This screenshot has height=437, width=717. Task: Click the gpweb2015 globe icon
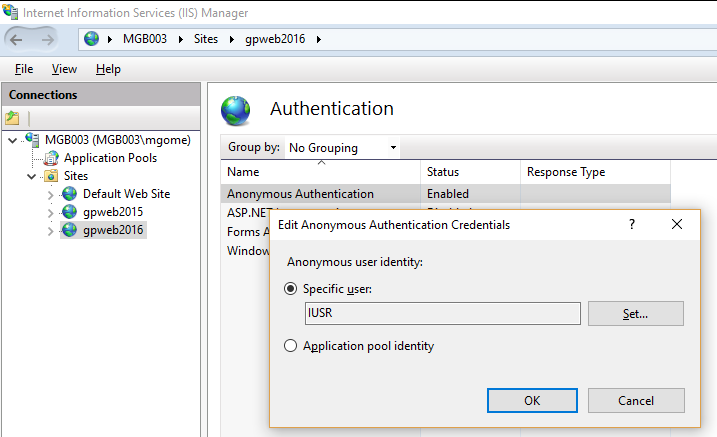click(x=70, y=212)
